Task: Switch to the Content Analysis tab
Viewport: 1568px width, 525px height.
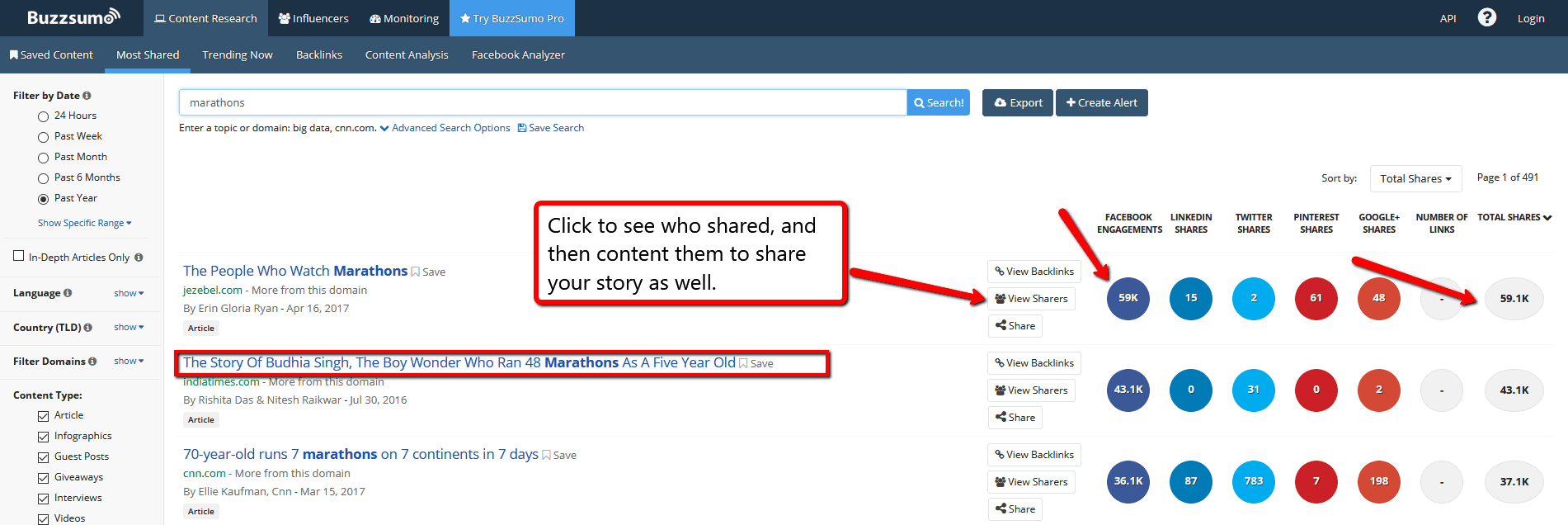Action: click(x=407, y=54)
